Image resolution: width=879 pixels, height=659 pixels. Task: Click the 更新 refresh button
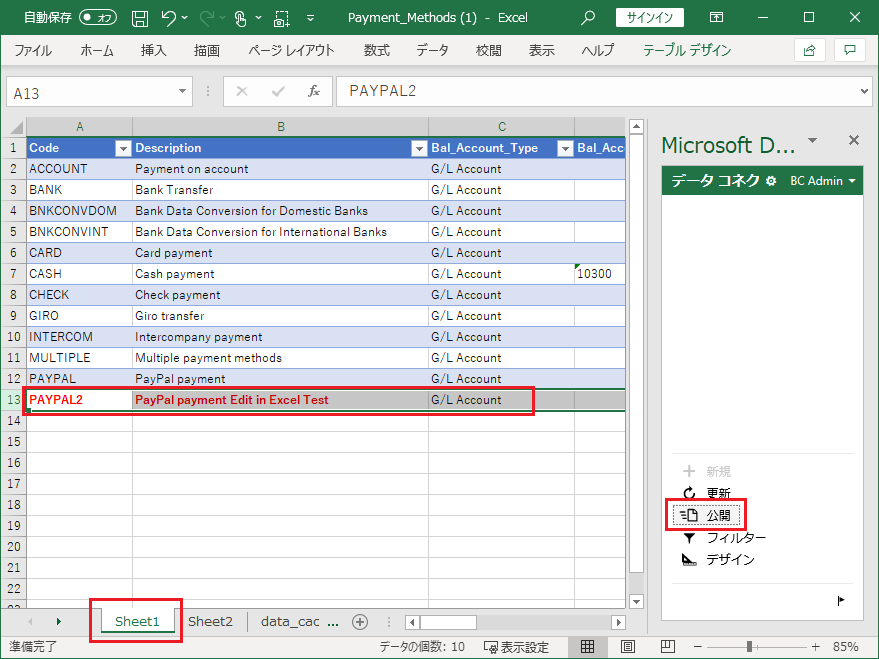click(x=706, y=493)
